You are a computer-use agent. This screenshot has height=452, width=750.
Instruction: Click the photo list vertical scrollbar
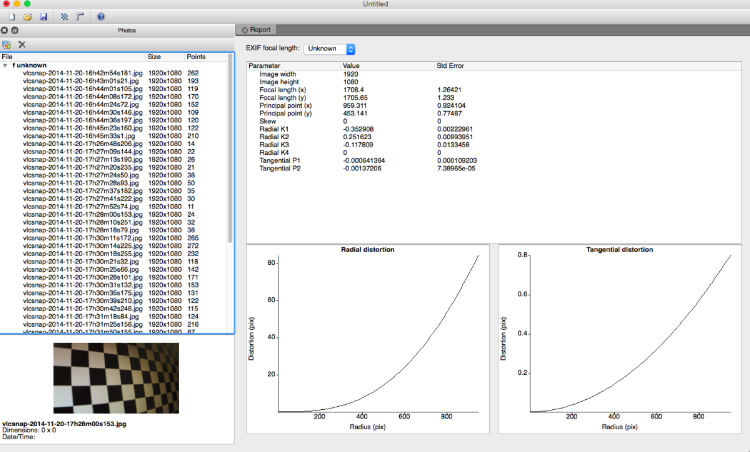pyautogui.click(x=230, y=148)
